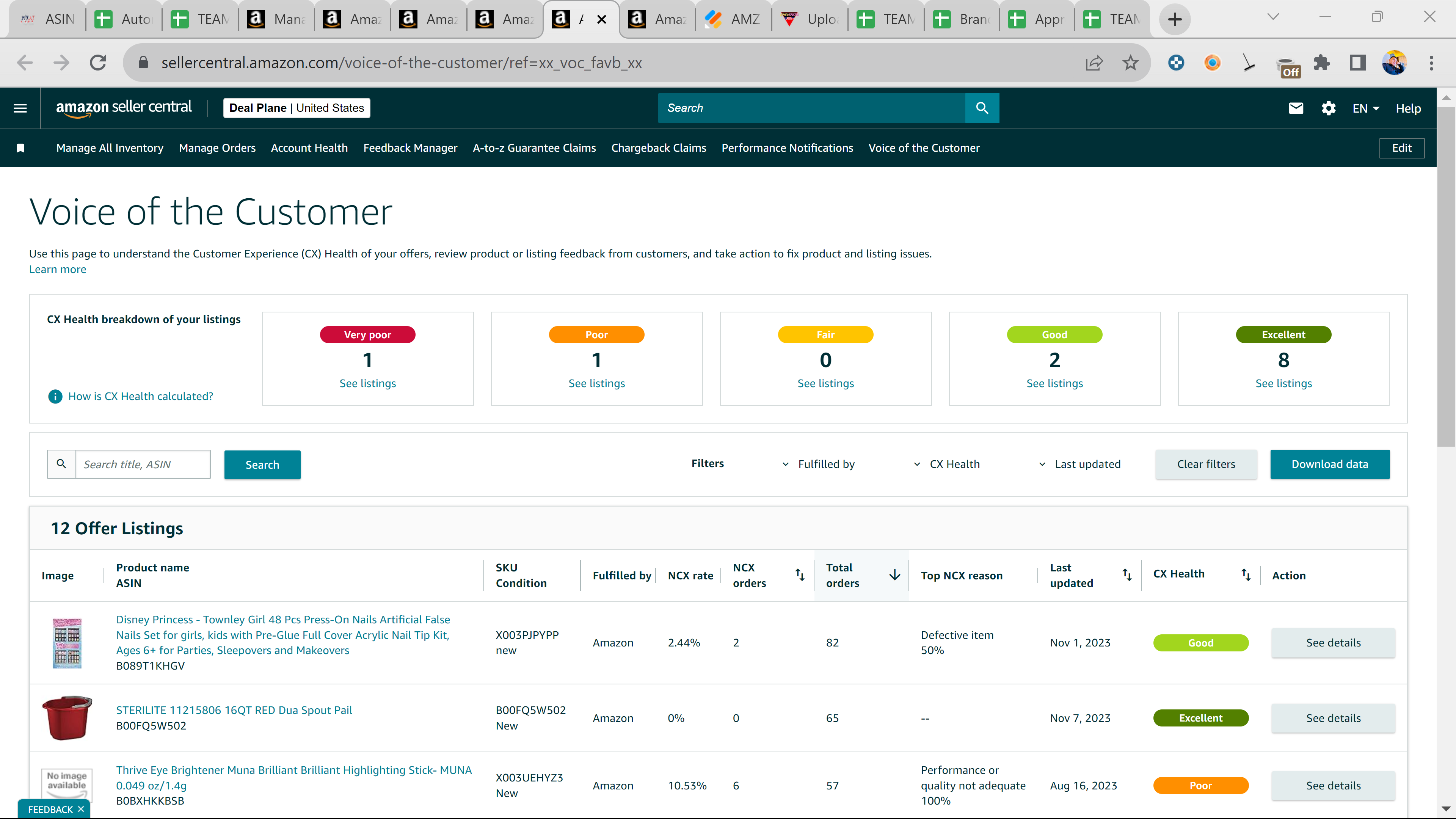Sort by Last updated arrows icon
The width and height of the screenshot is (1456, 819).
point(1127,575)
